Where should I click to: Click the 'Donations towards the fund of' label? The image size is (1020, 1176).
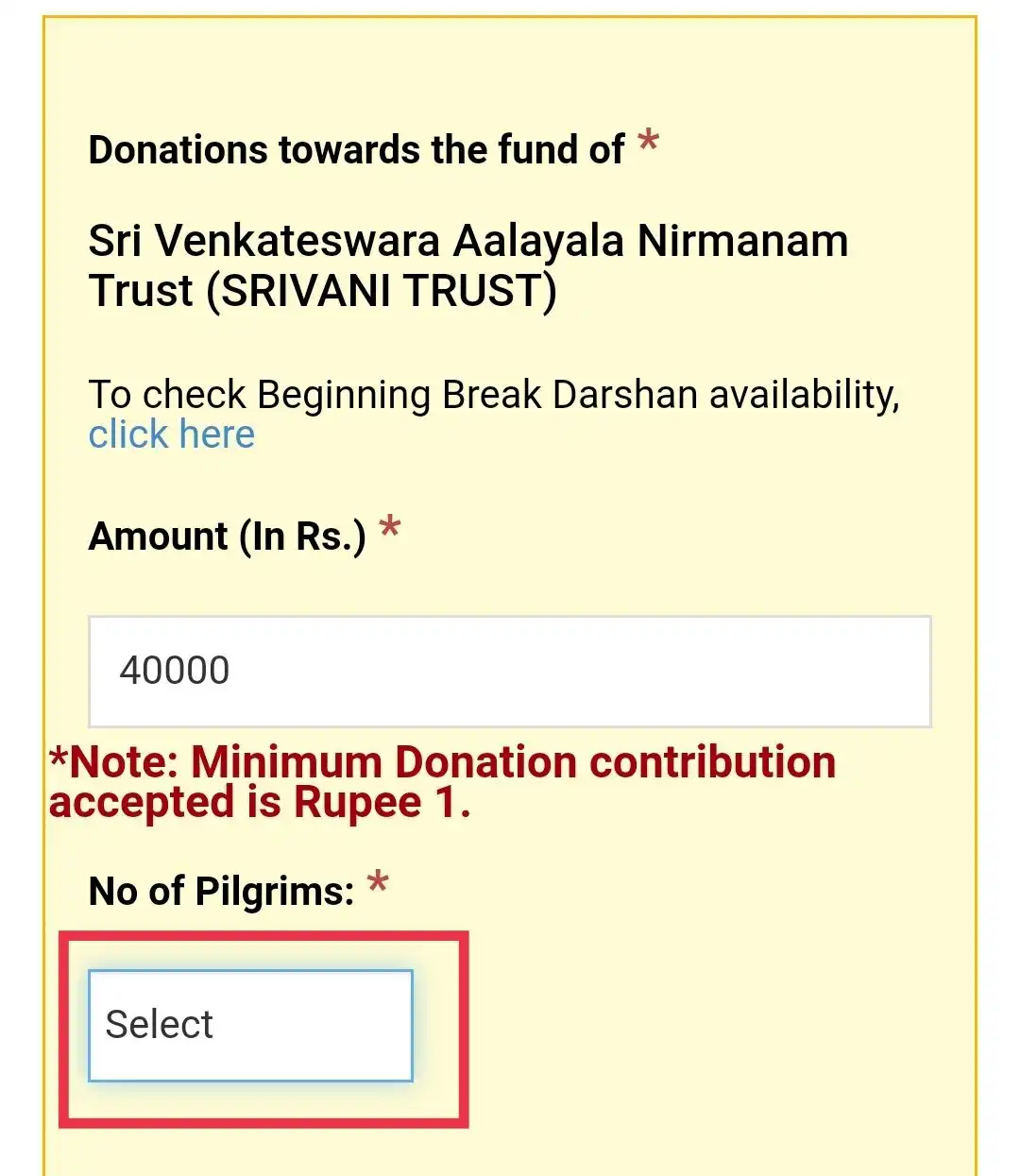coord(356,150)
